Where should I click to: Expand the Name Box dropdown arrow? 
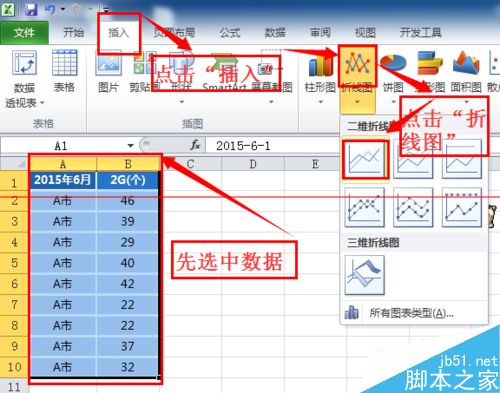coord(131,146)
